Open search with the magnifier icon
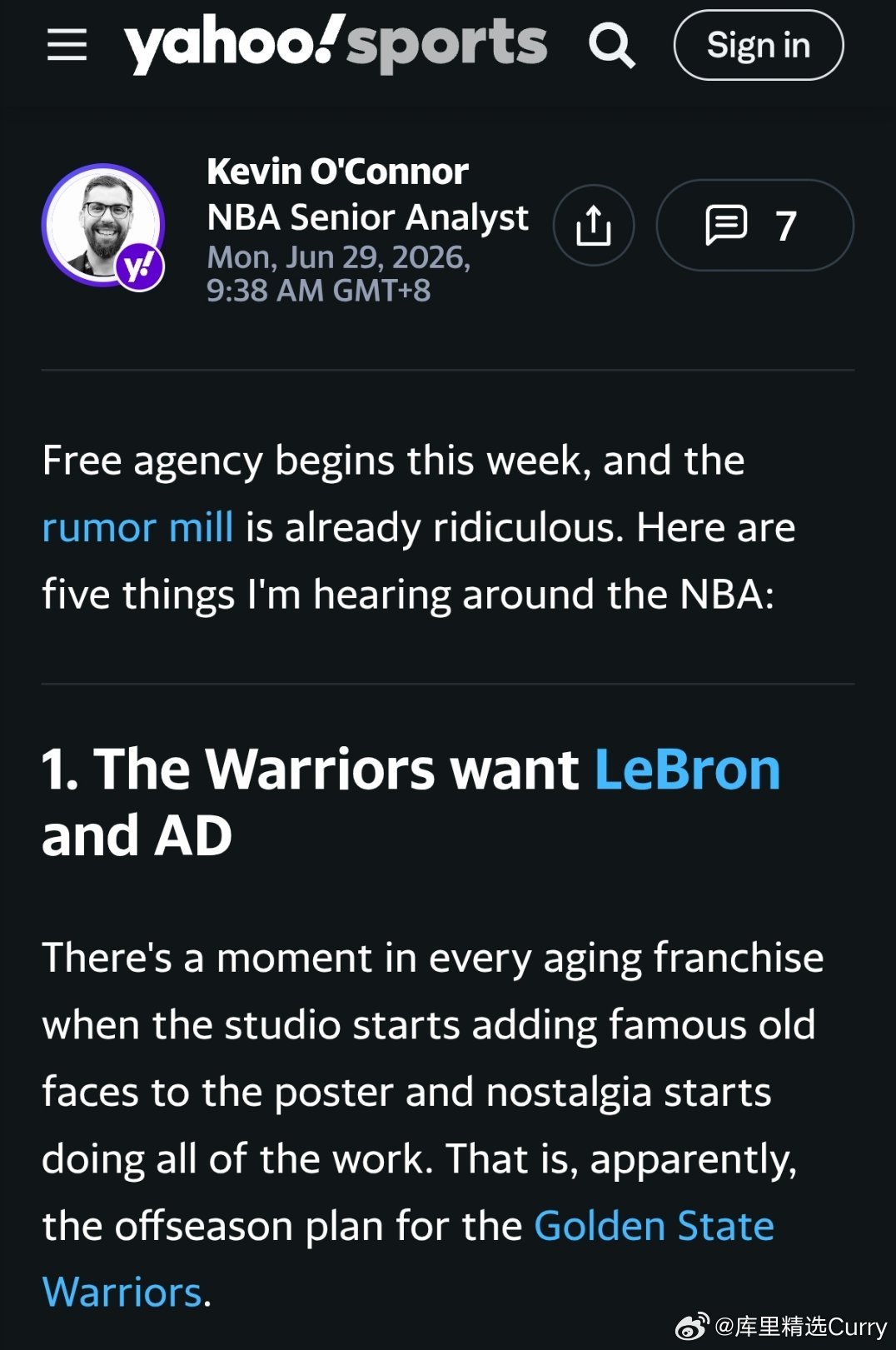 coord(612,46)
